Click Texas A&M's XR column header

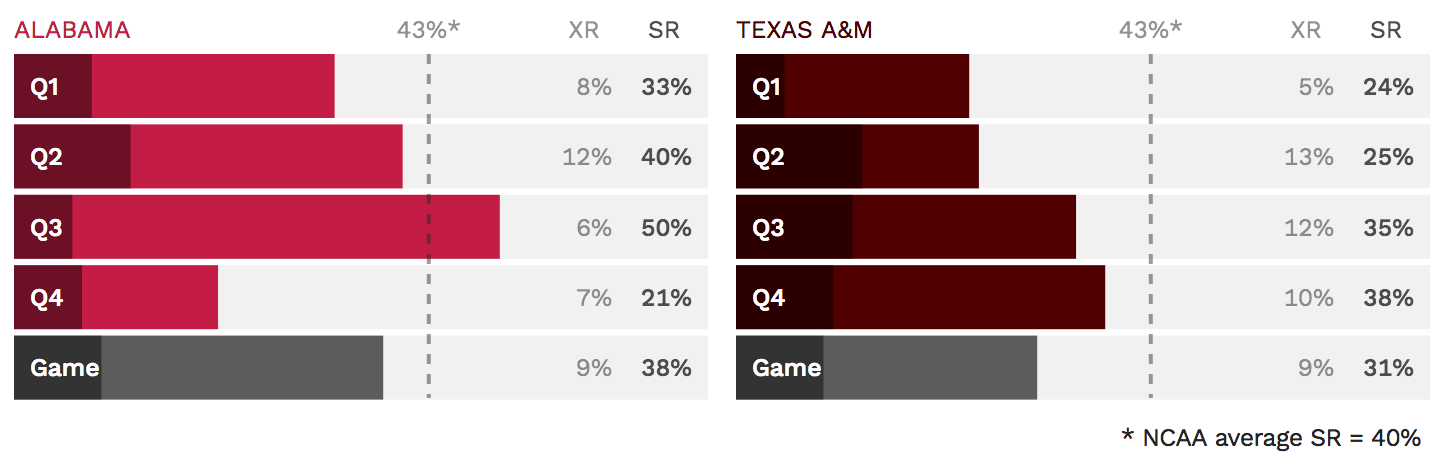pos(1306,30)
